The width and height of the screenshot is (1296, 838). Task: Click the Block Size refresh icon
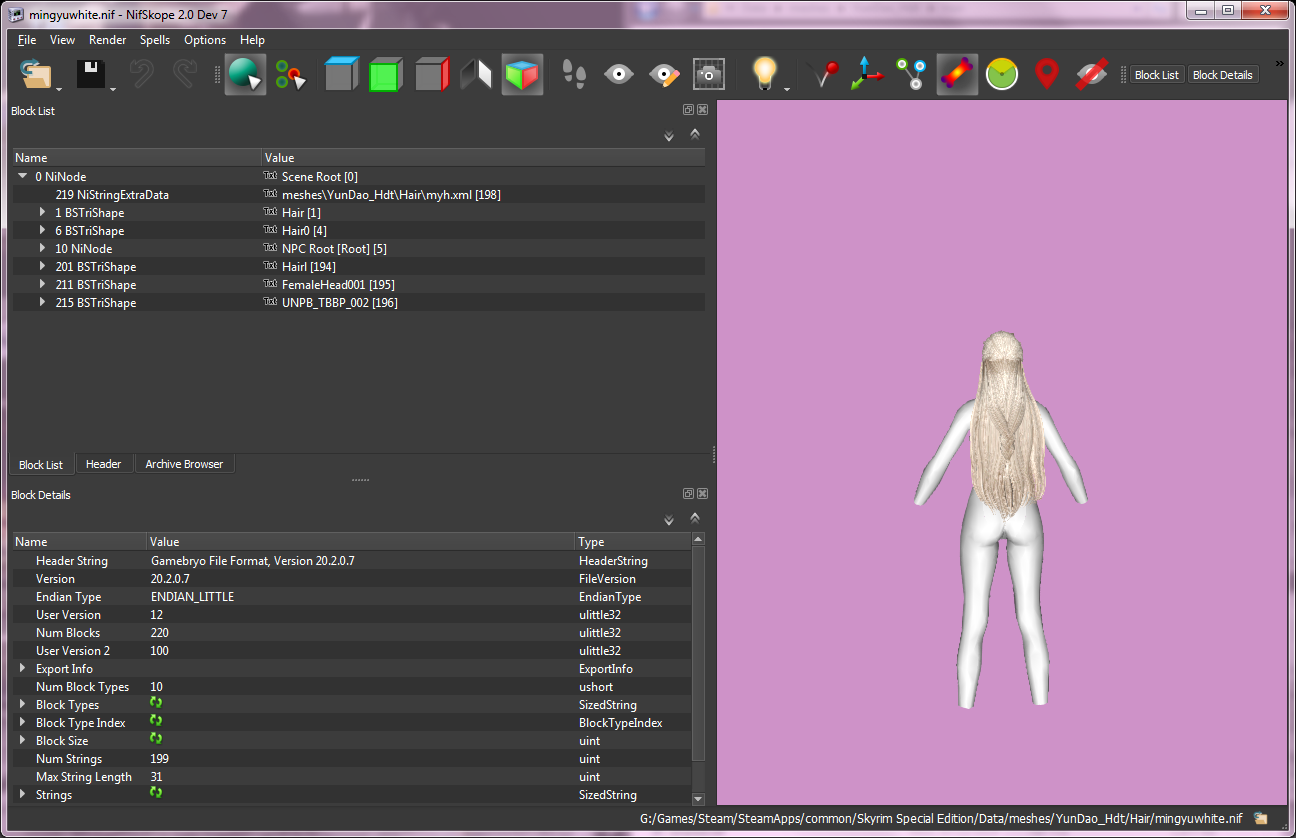tap(156, 739)
